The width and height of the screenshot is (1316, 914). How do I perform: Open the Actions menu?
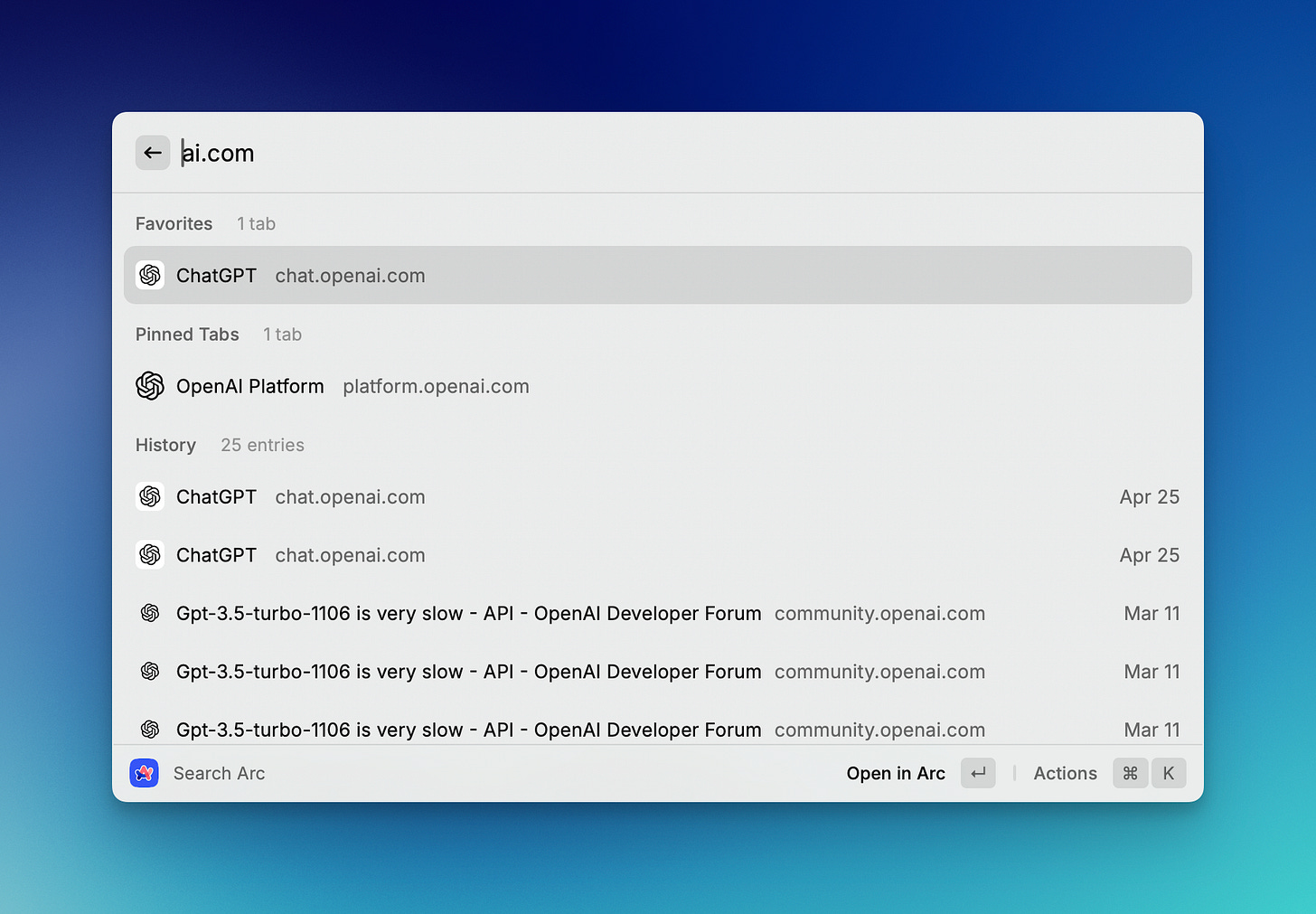(x=1065, y=774)
